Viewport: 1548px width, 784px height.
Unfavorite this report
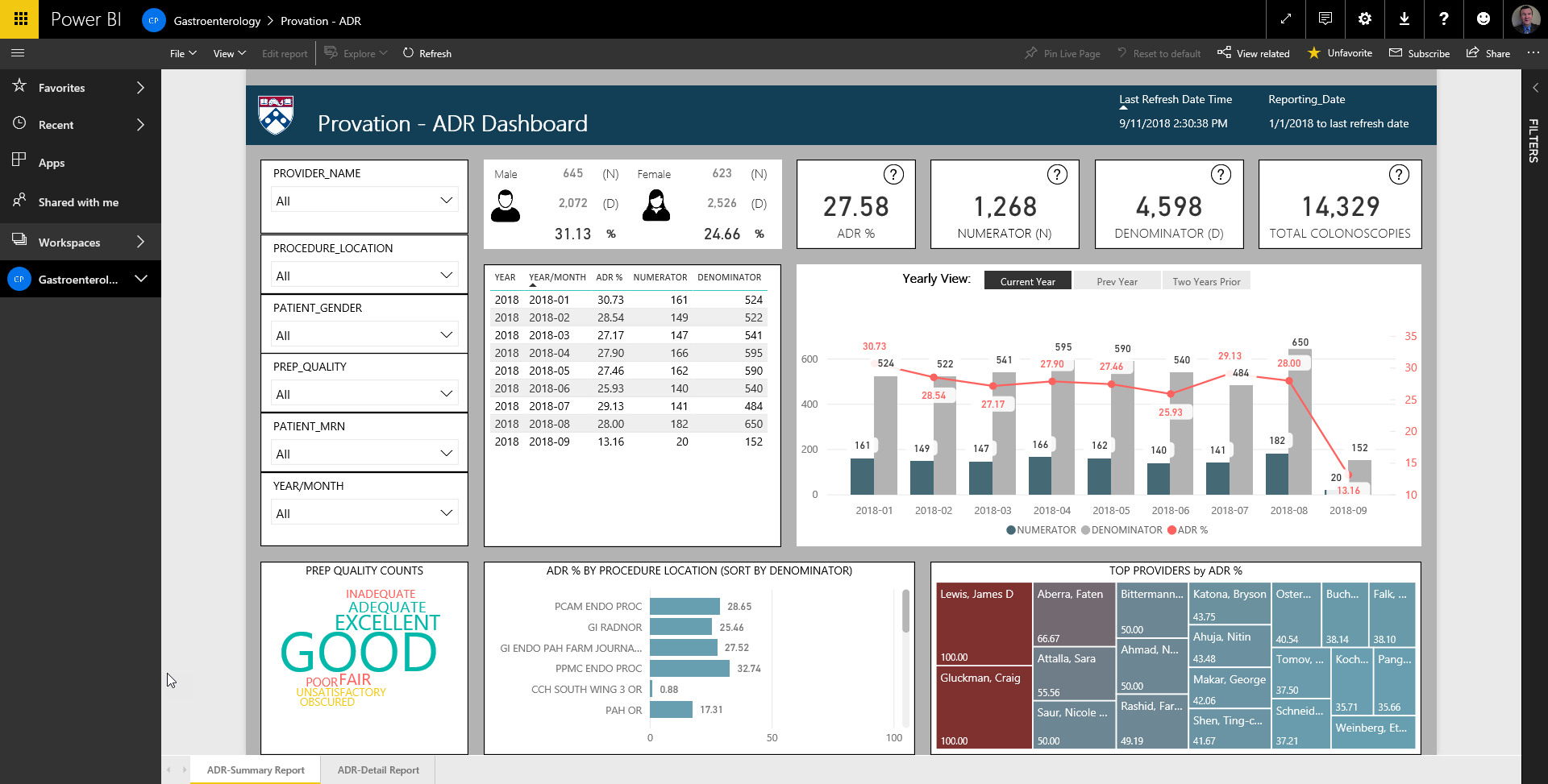[x=1340, y=53]
